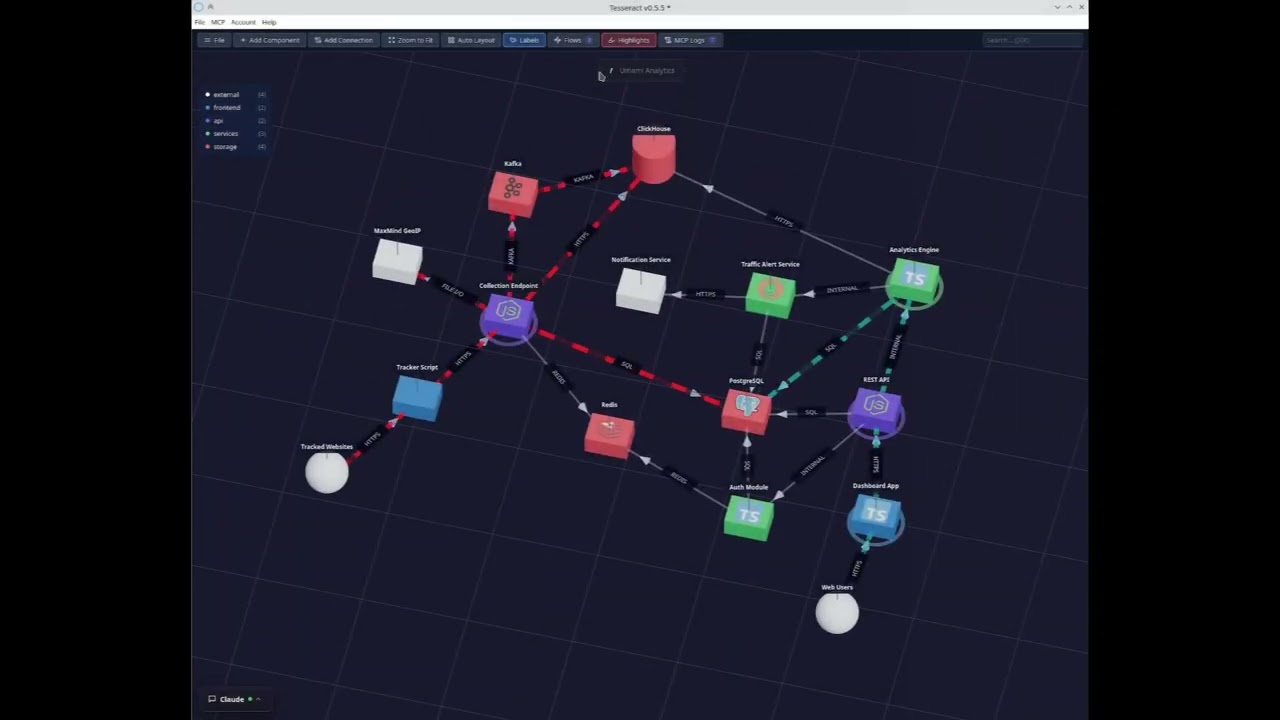
Task: Click the INTERNAL label near Traffic Alert Service
Action: tap(842, 289)
